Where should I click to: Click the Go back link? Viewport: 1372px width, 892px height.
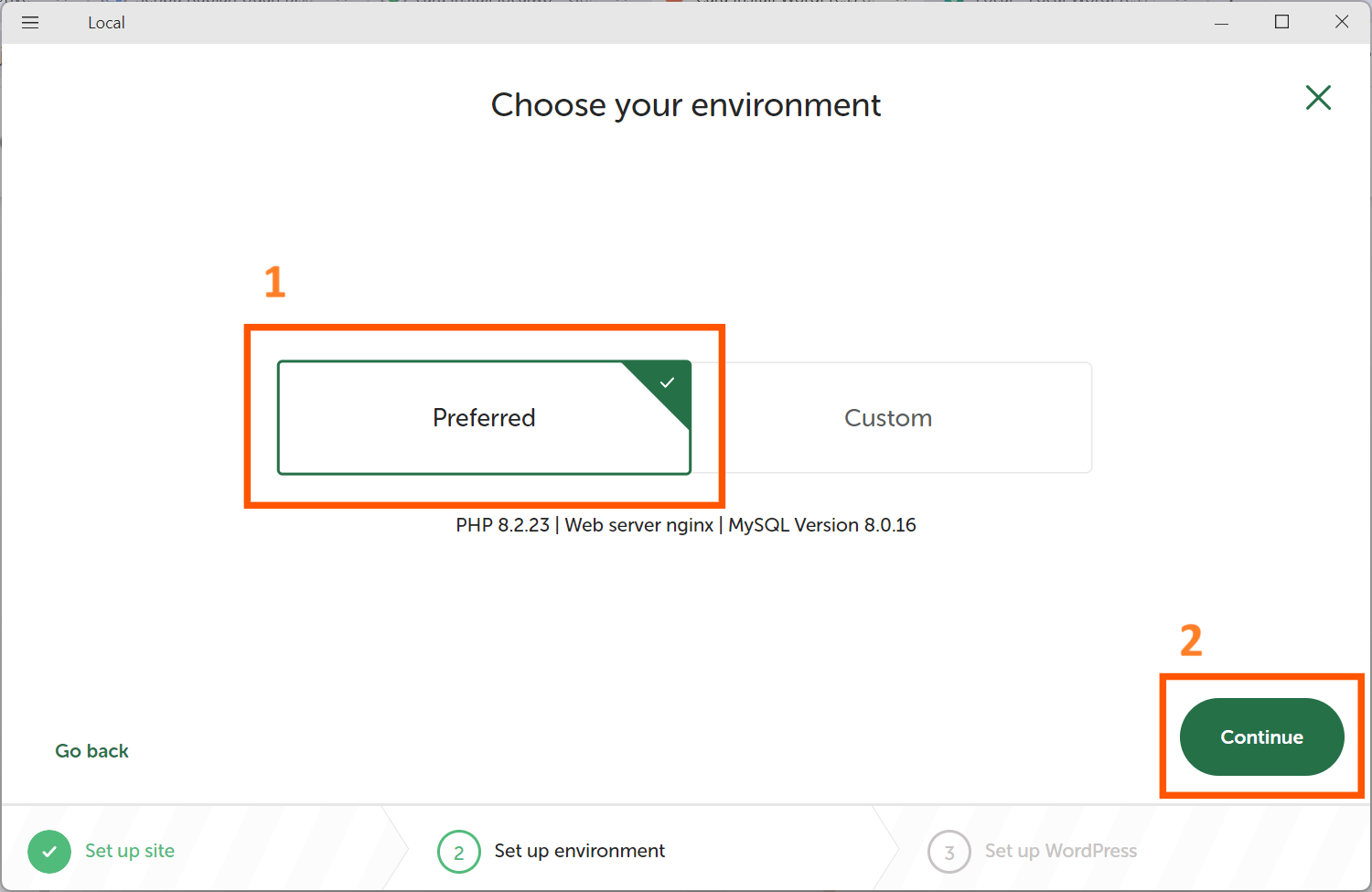91,751
